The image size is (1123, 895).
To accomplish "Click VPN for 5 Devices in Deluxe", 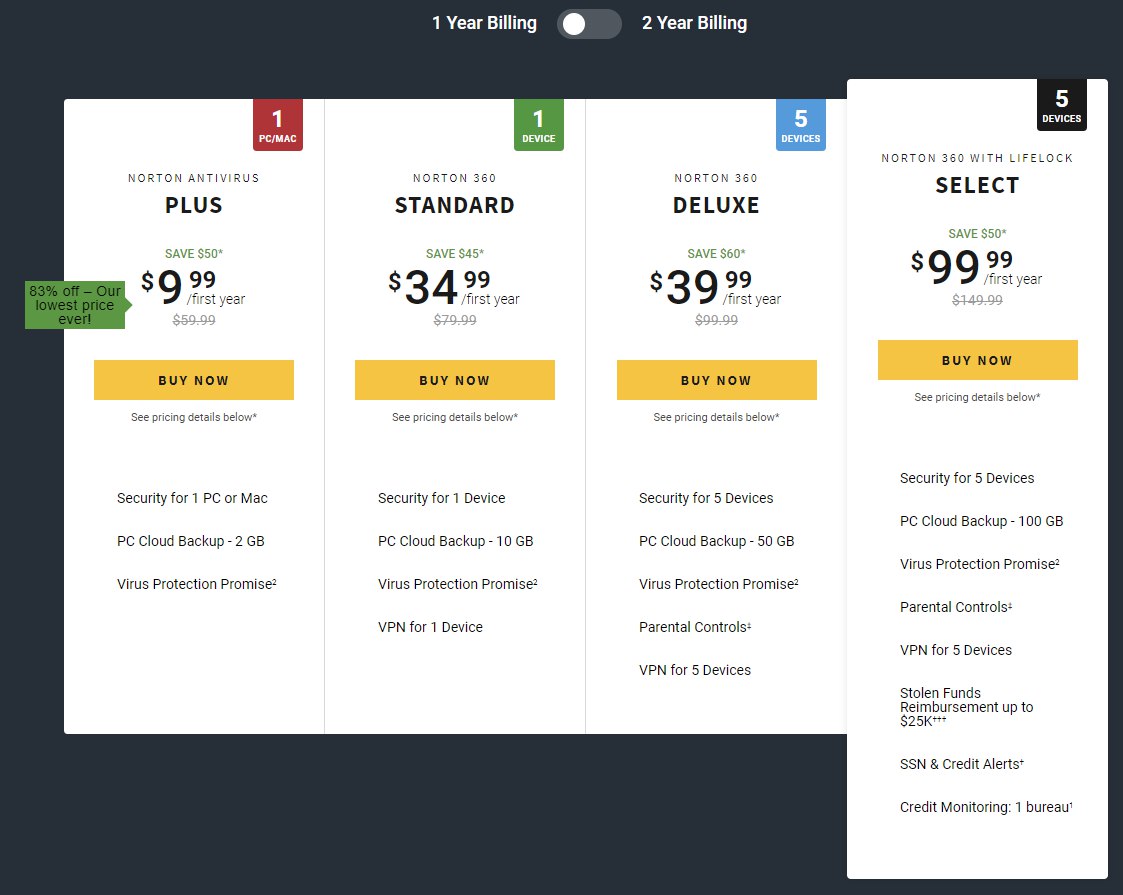I will coord(695,670).
